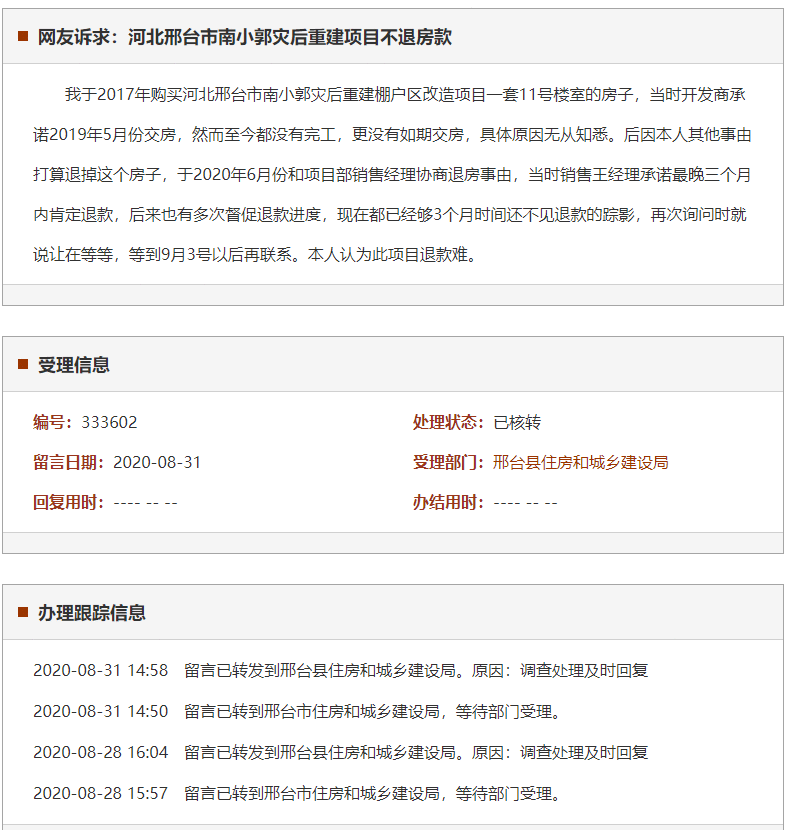Click the 14:58 entry text 留言已转发到邢台县住房和城乡建设局

[x=320, y=670]
